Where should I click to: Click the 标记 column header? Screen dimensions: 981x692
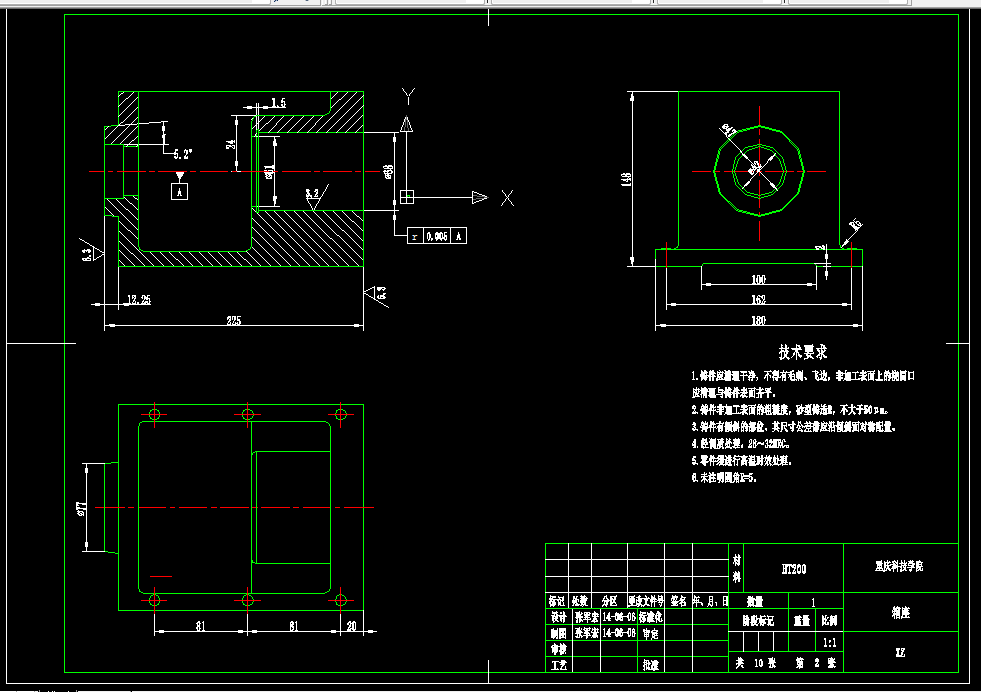pyautogui.click(x=557, y=601)
